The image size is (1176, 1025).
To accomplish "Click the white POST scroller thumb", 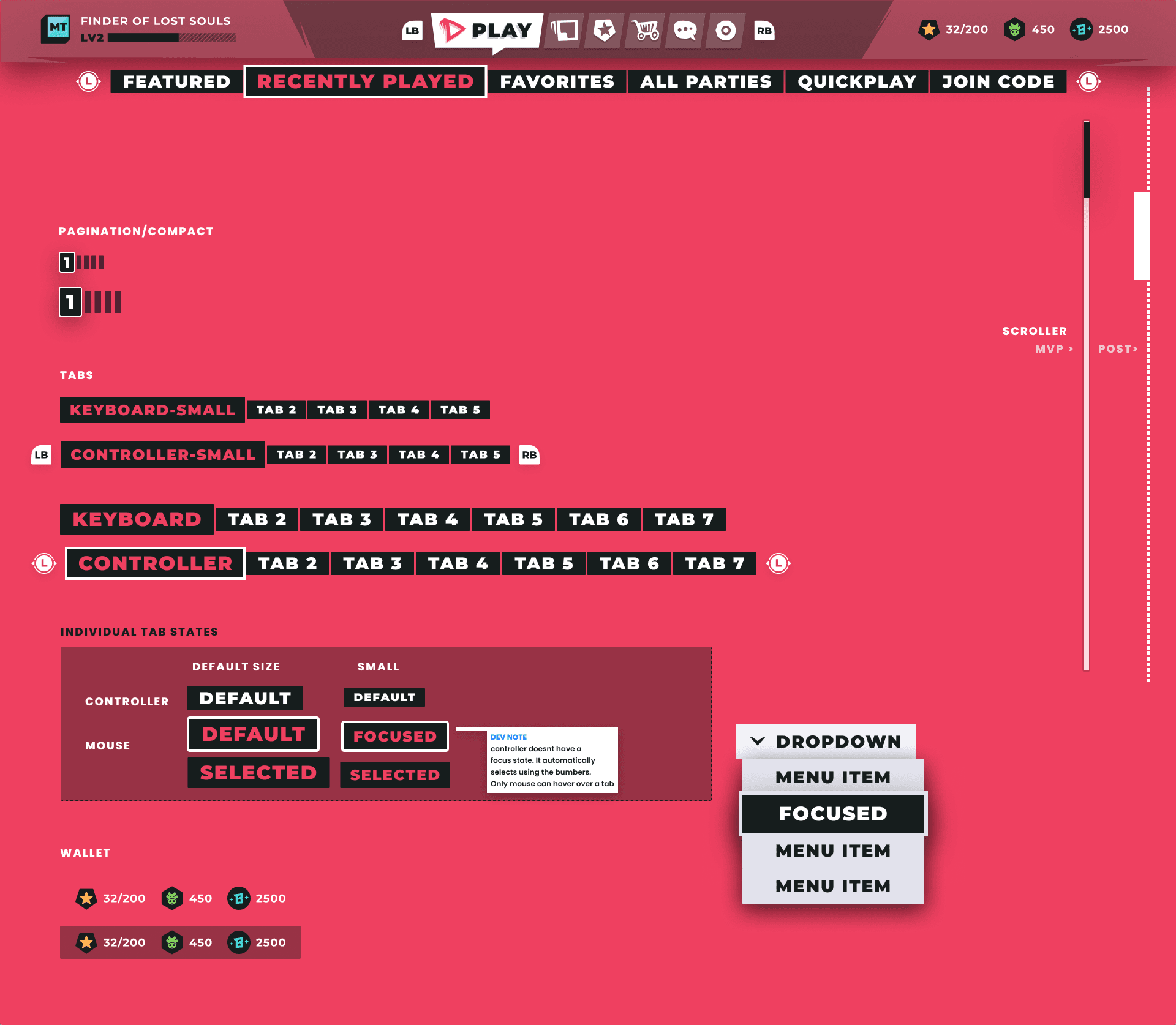I will coord(1142,236).
